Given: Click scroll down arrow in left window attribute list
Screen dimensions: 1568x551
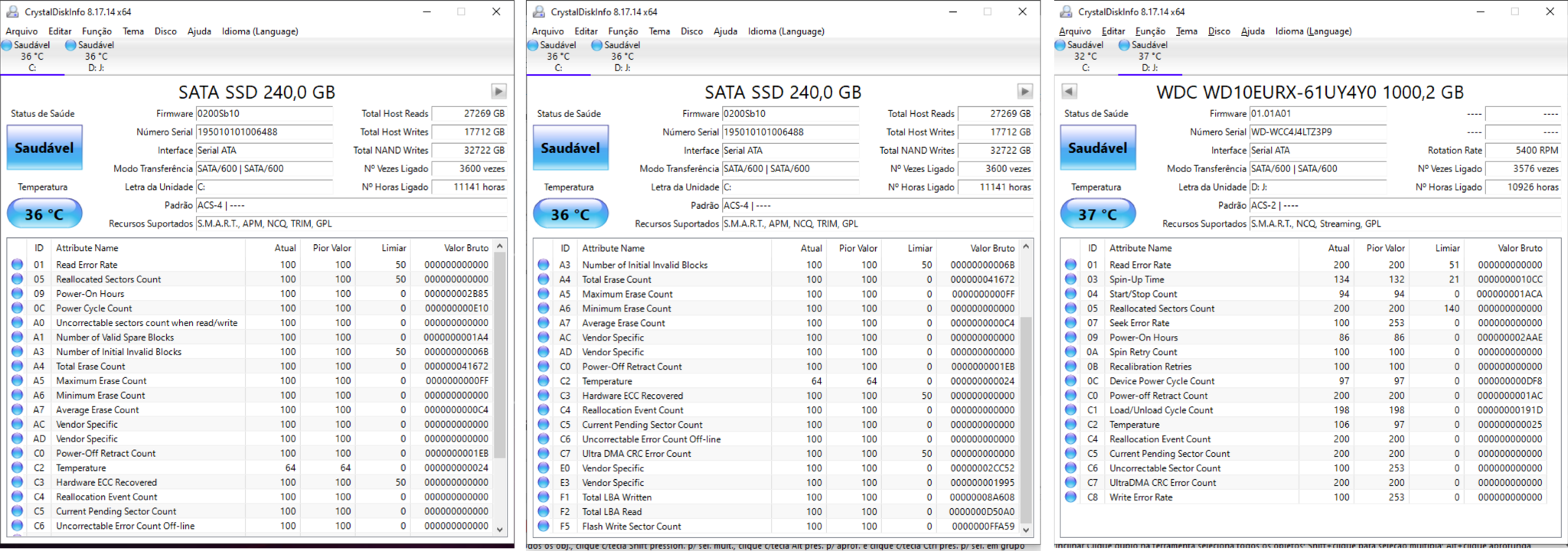Looking at the screenshot, I should (500, 529).
